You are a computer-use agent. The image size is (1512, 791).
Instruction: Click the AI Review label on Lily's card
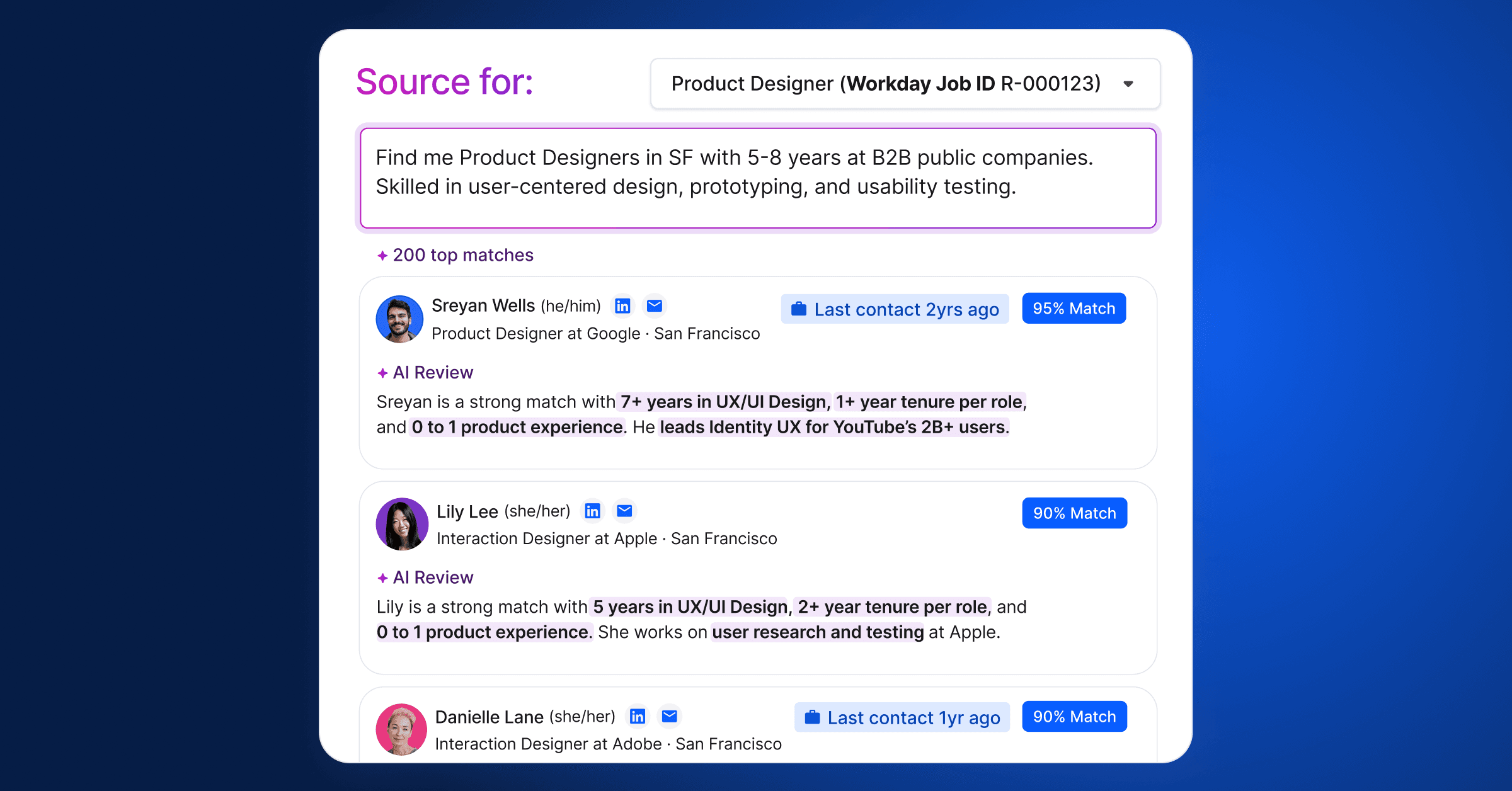point(433,577)
